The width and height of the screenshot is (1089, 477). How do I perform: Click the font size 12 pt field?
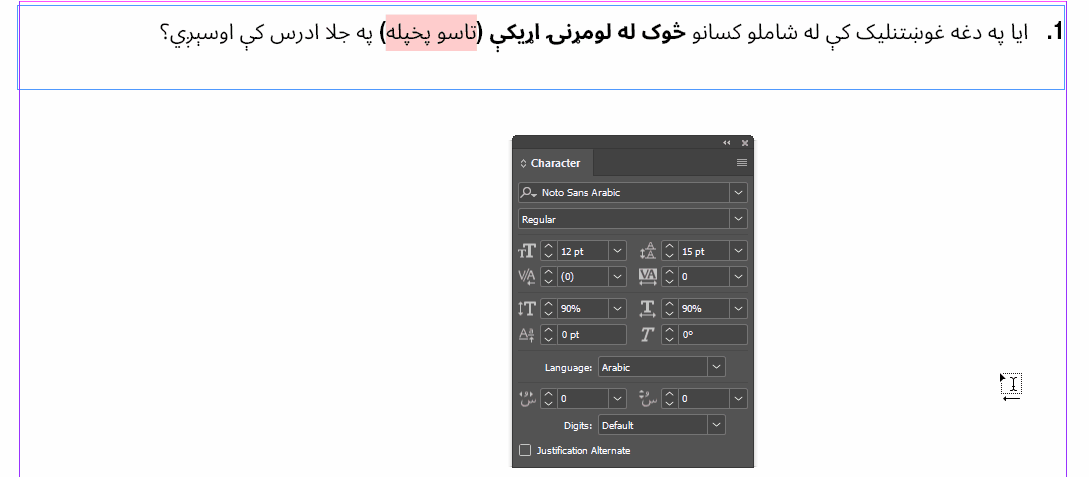click(583, 251)
